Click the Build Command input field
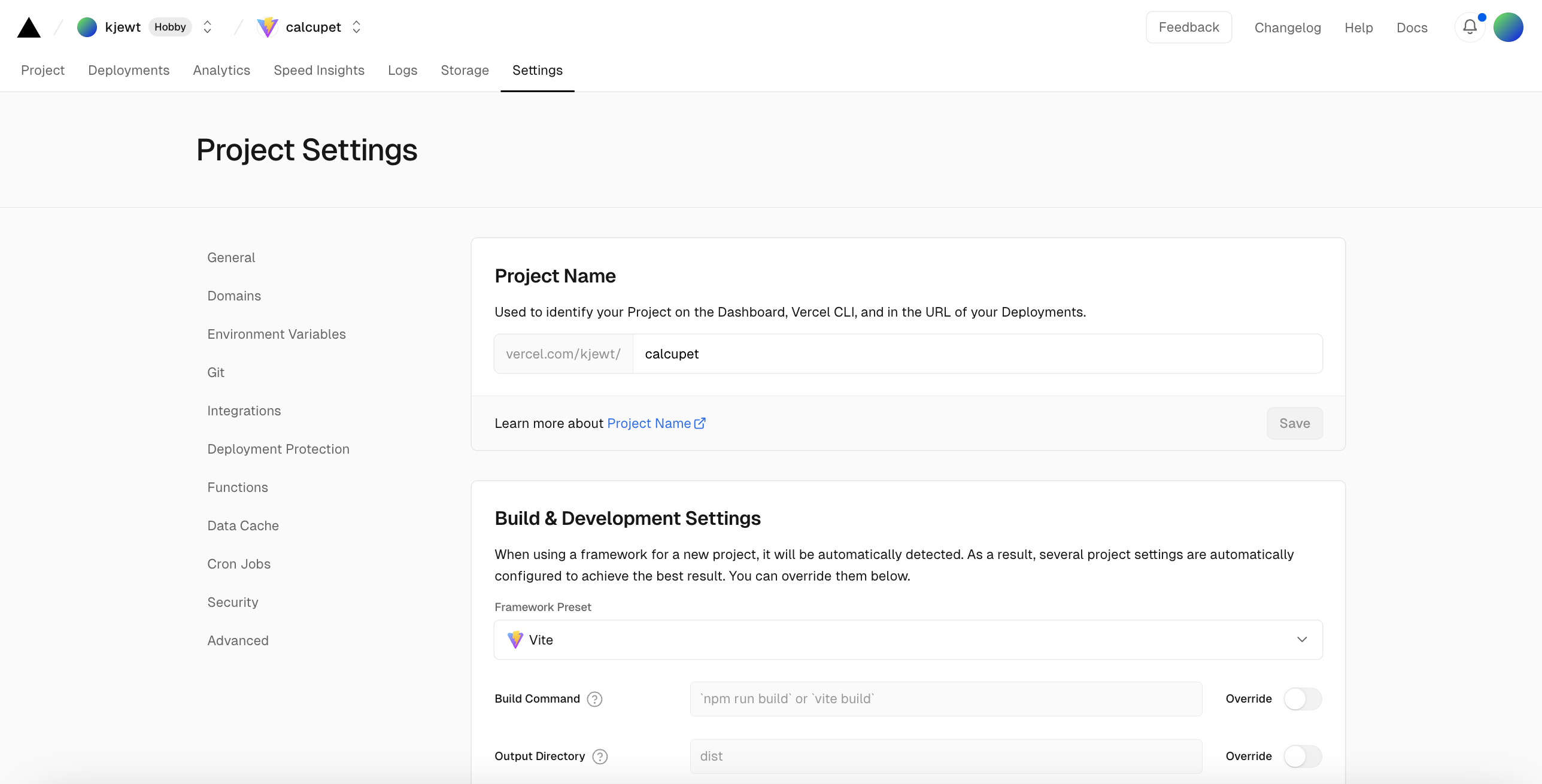Screen dimensions: 1542x784 [x=946, y=699]
